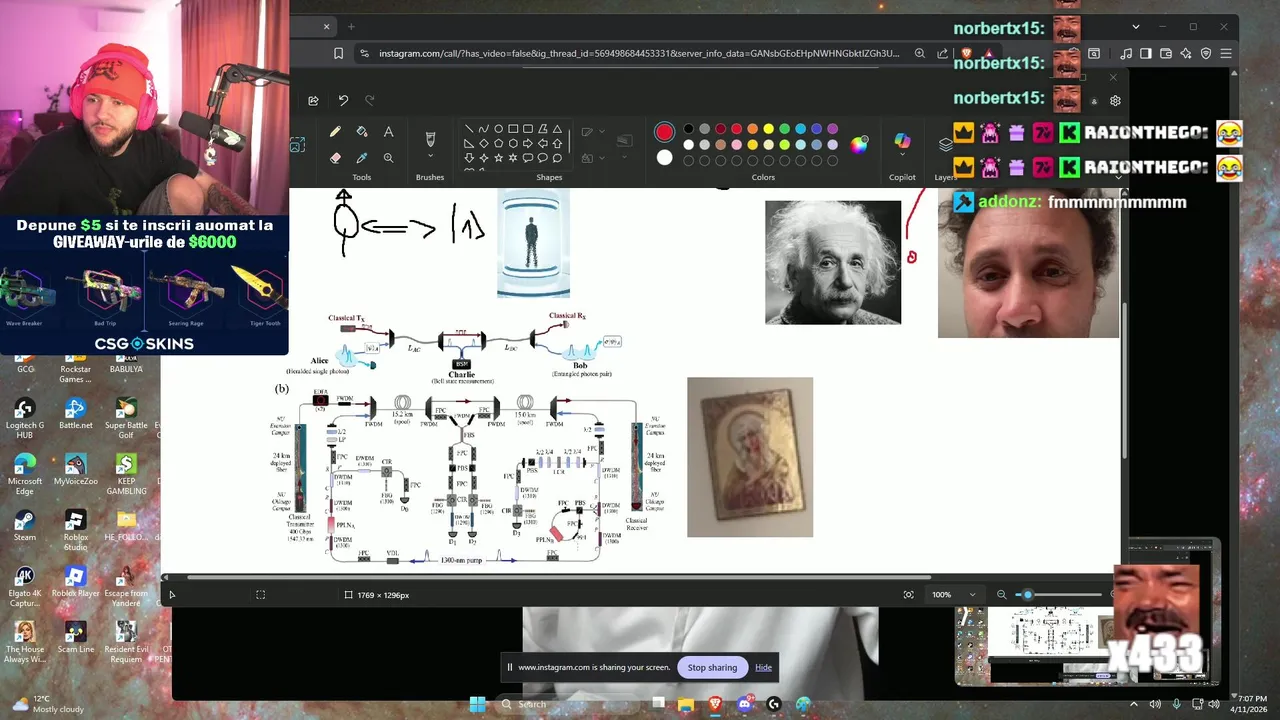Choose yellow from the color palette

pos(768,129)
